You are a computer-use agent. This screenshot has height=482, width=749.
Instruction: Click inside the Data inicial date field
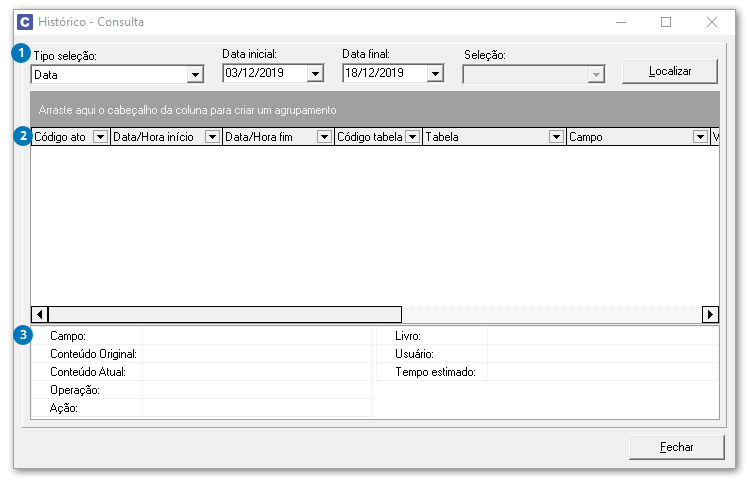click(263, 73)
